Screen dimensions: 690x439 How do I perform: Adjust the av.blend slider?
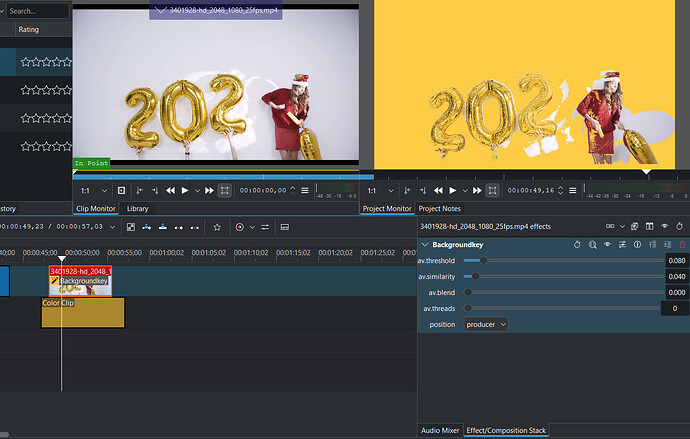click(x=563, y=292)
